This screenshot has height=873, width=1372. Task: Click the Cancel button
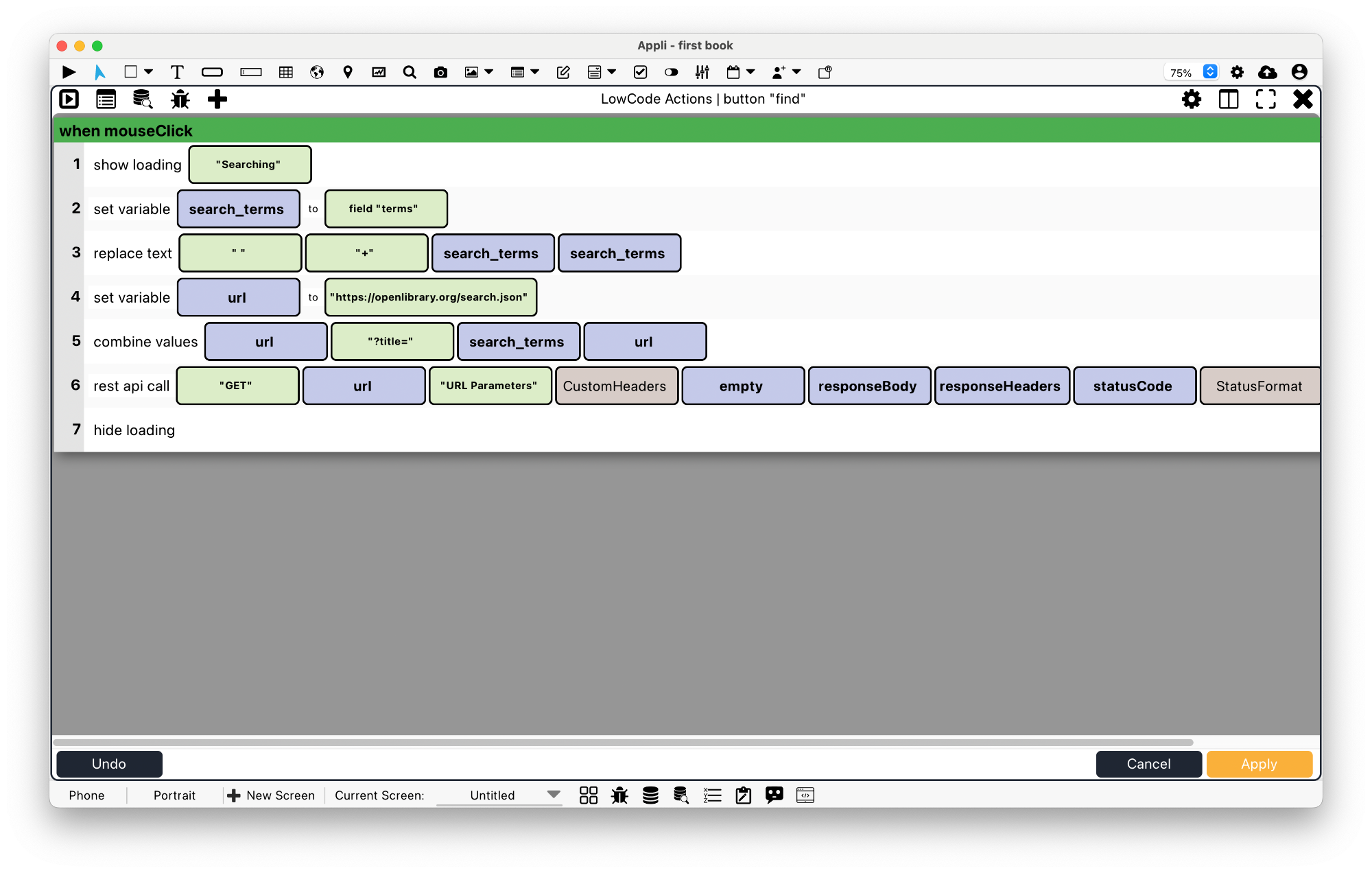[x=1149, y=762]
